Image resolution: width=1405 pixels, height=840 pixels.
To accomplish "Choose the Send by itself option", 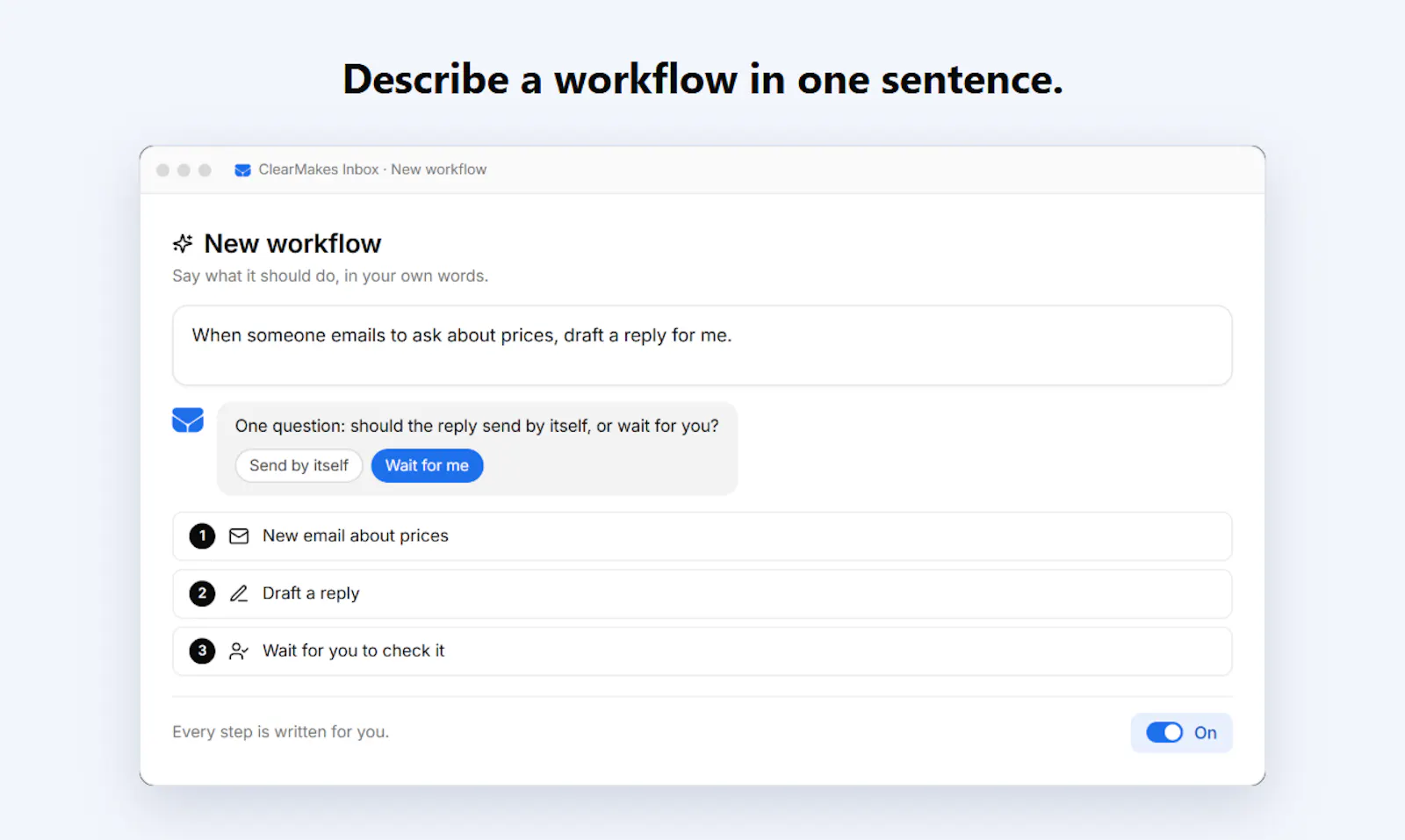I will 299,465.
